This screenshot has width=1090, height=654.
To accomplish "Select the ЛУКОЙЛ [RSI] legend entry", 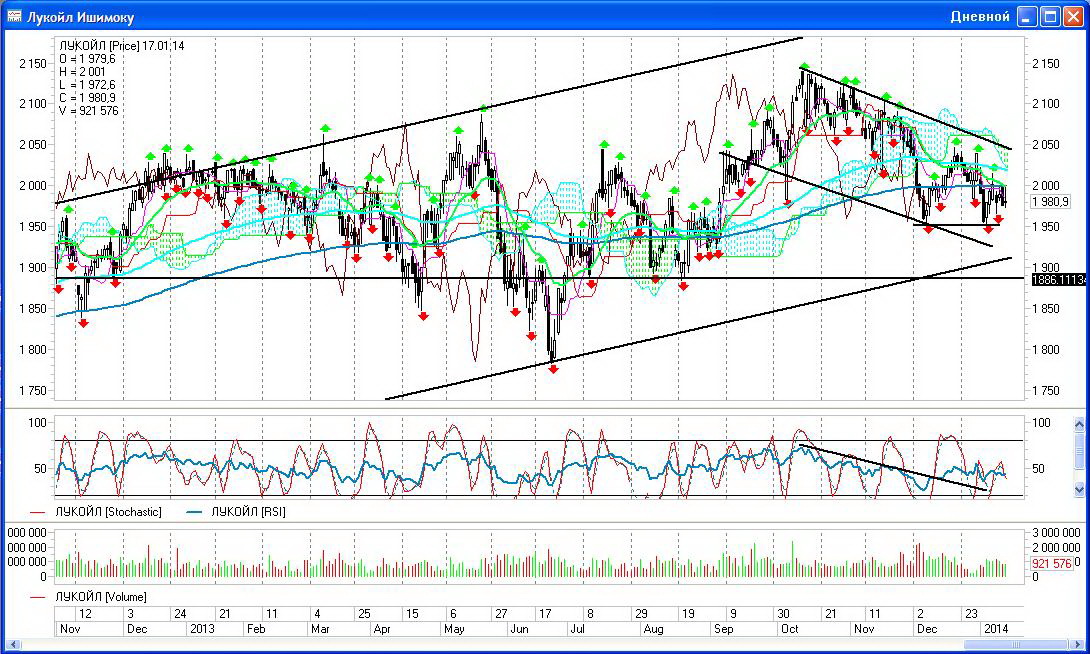I will [x=248, y=512].
